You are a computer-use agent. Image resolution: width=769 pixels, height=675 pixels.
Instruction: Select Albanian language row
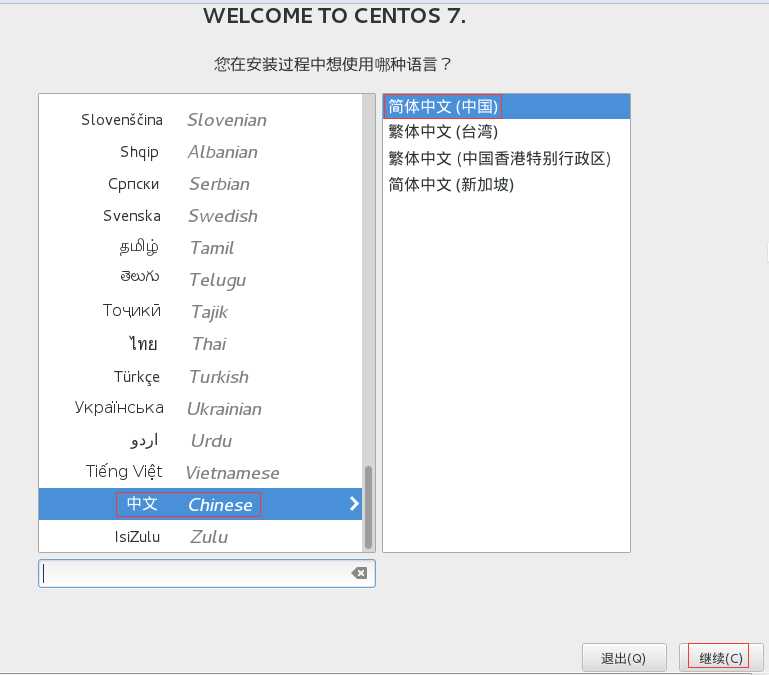click(200, 152)
